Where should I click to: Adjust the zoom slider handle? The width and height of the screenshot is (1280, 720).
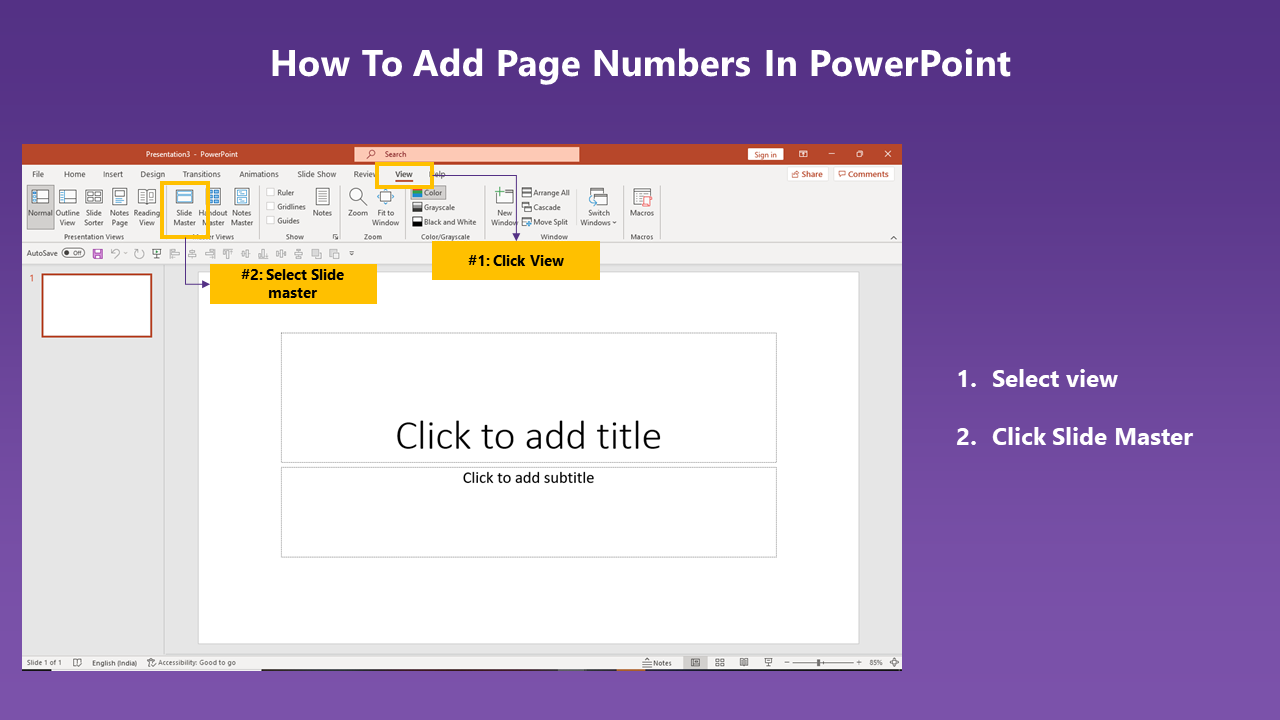click(x=820, y=663)
